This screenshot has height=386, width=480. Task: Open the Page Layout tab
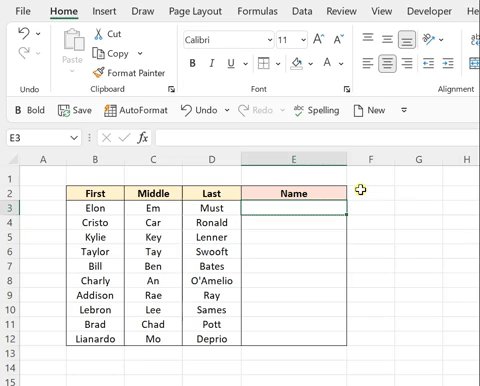tap(195, 11)
